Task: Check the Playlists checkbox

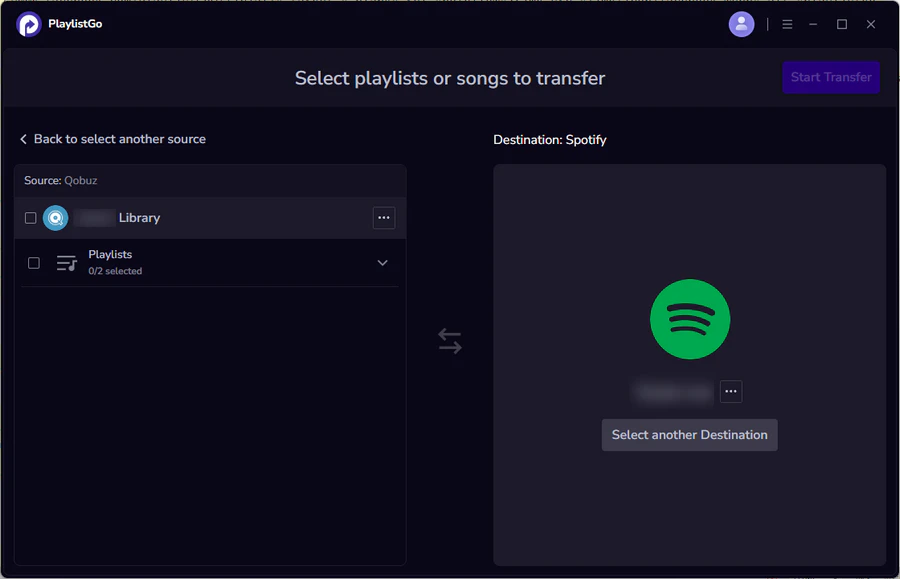Action: pyautogui.click(x=34, y=263)
